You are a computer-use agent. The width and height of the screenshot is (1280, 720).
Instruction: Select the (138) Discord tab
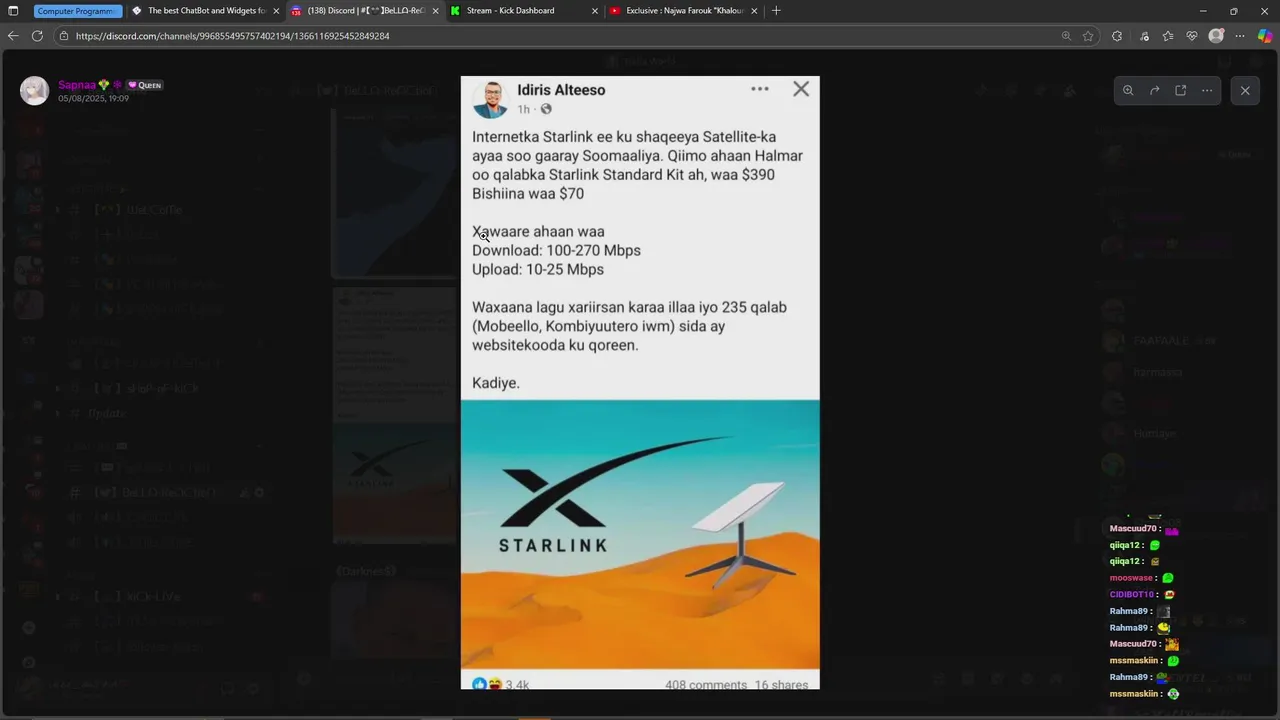(364, 11)
